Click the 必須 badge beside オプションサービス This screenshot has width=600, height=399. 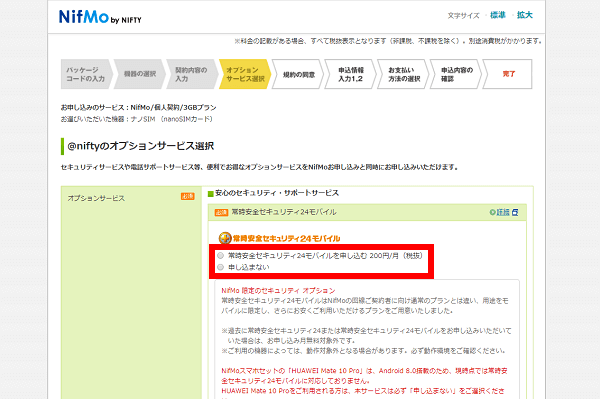click(188, 196)
